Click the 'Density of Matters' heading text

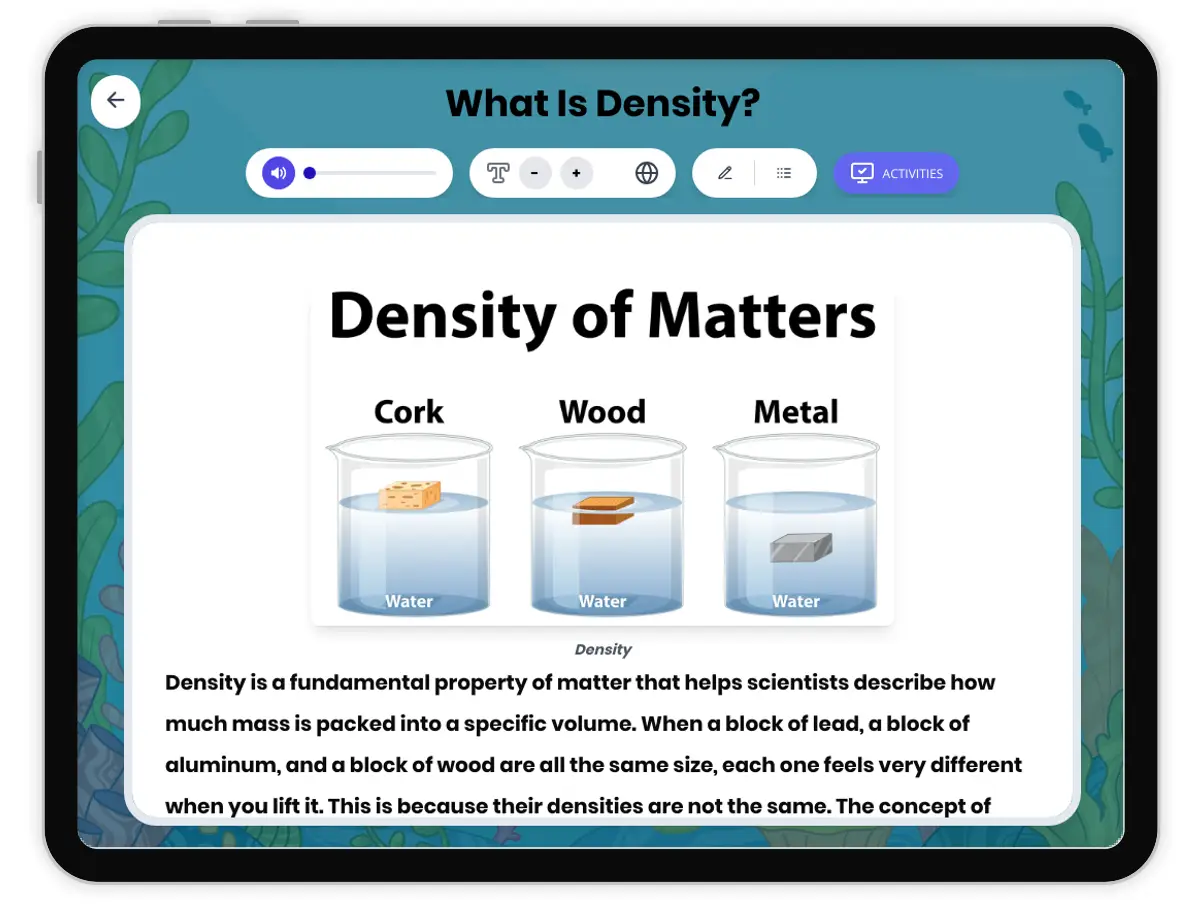(602, 315)
